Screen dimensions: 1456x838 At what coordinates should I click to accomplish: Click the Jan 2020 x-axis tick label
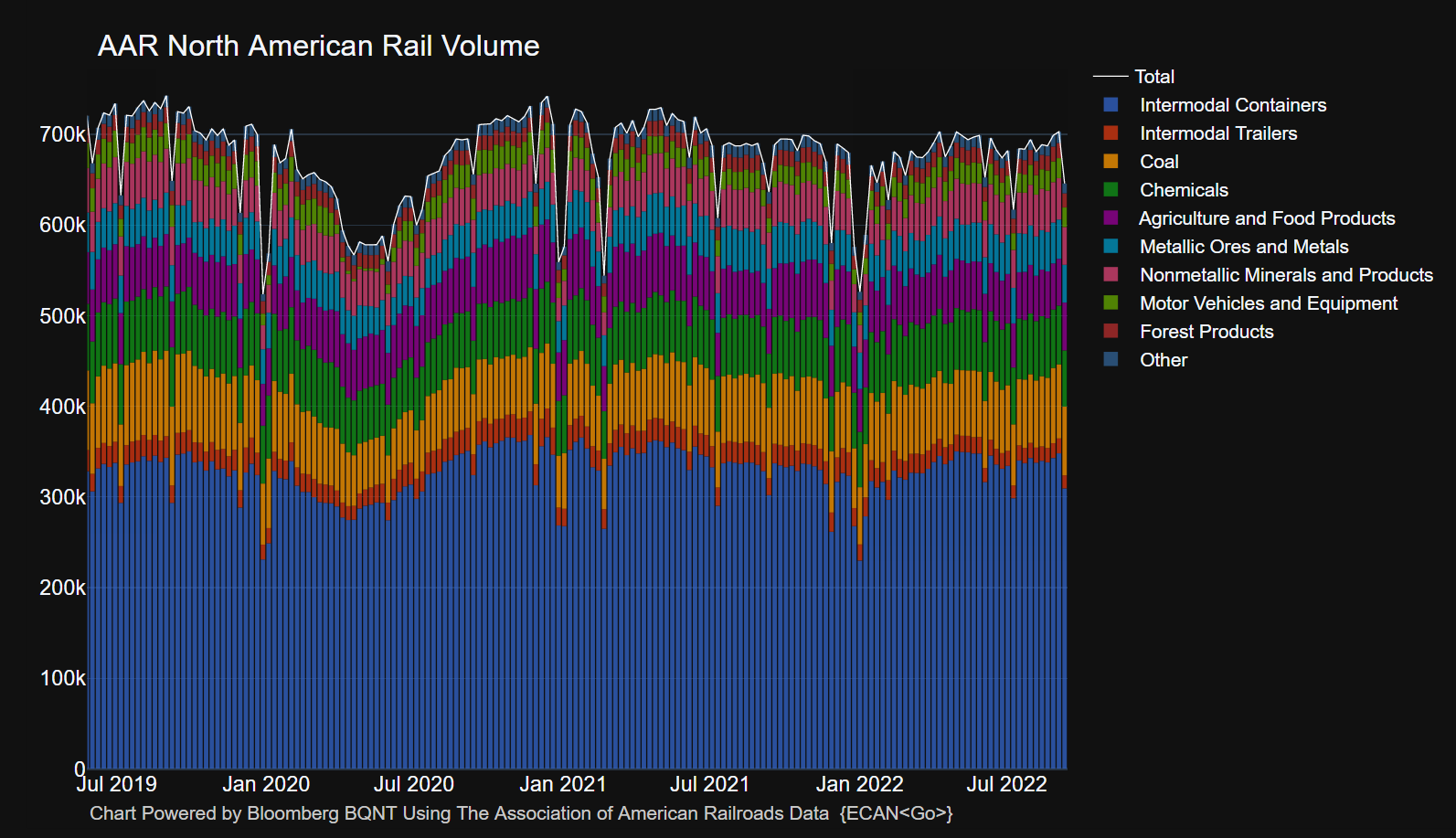(x=266, y=784)
